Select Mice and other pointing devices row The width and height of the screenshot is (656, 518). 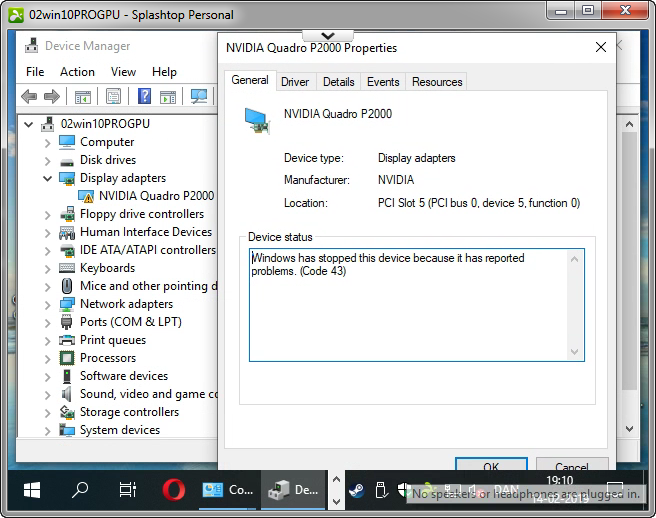click(139, 286)
